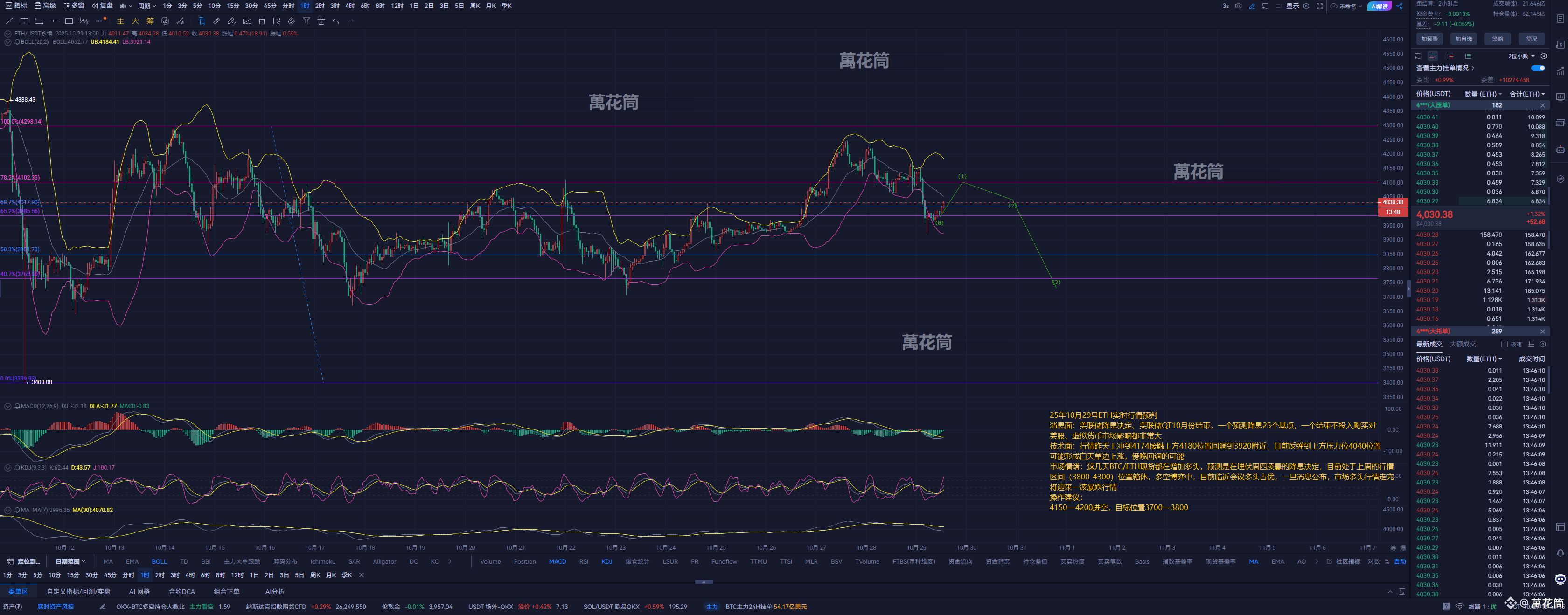
Task: Click the 加预警 button
Action: click(1429, 39)
